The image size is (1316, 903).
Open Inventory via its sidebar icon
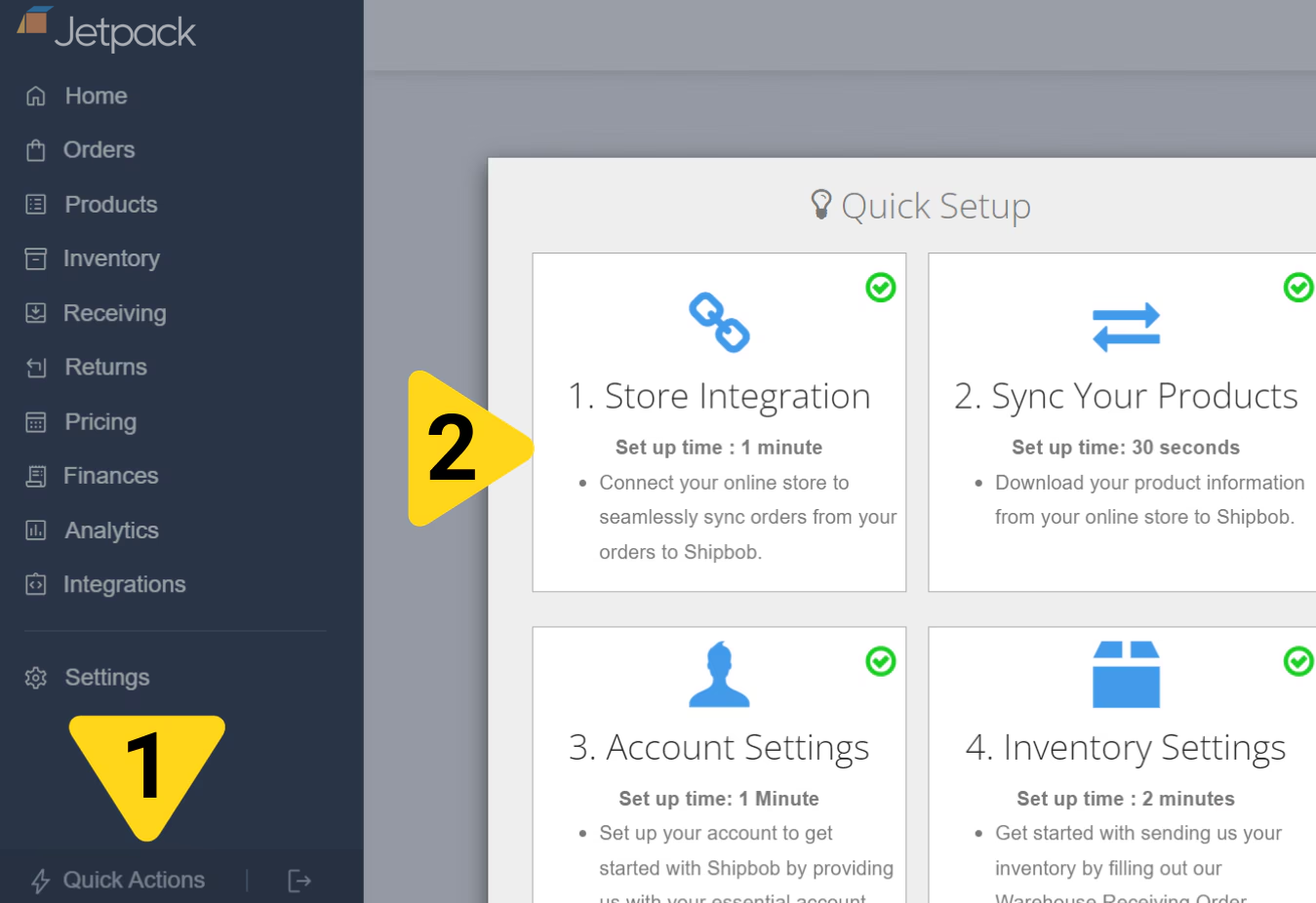[x=34, y=258]
